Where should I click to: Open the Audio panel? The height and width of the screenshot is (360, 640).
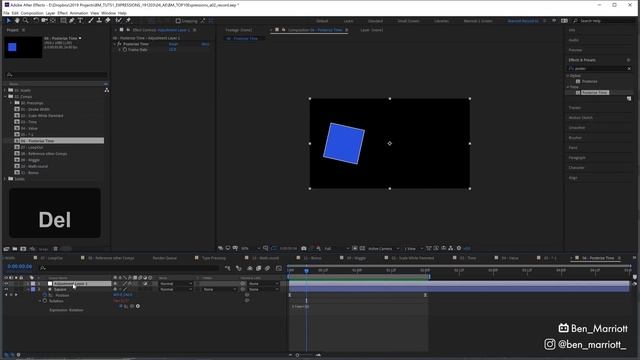click(x=574, y=40)
